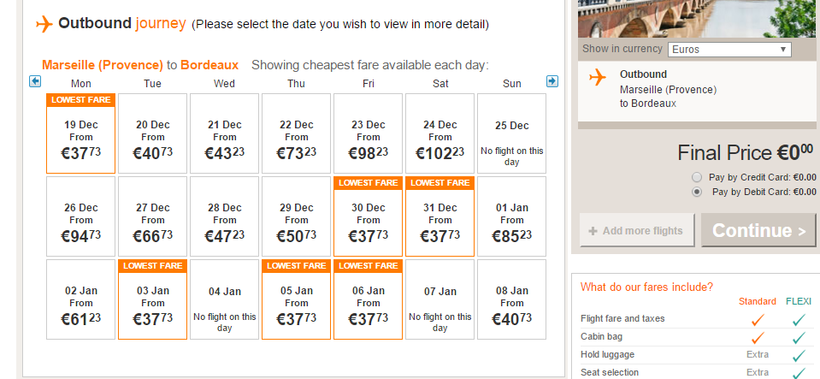Choose the 19 Dec lowest fare
820x379 pixels.
click(x=81, y=133)
